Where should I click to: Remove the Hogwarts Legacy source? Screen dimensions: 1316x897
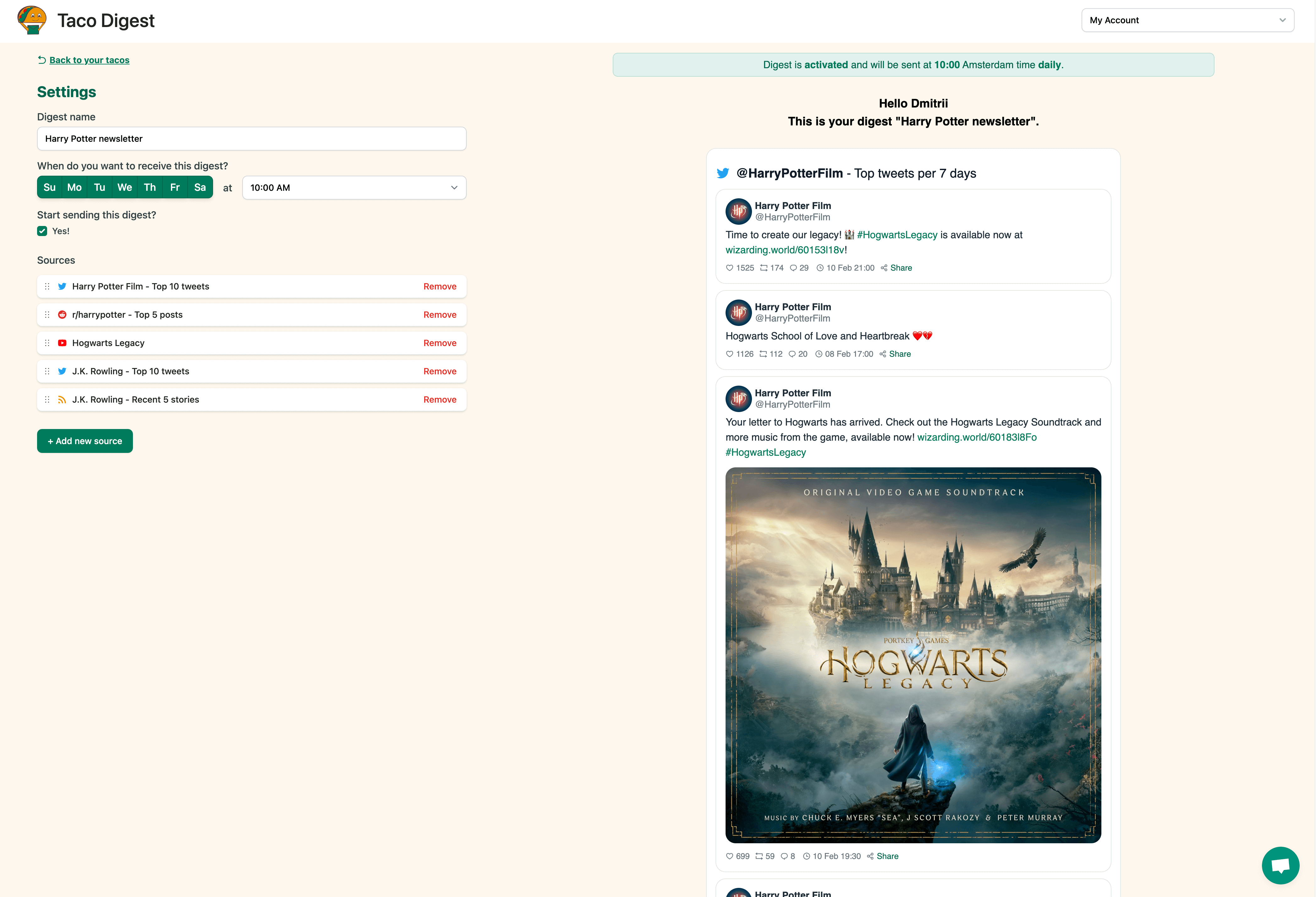(440, 343)
